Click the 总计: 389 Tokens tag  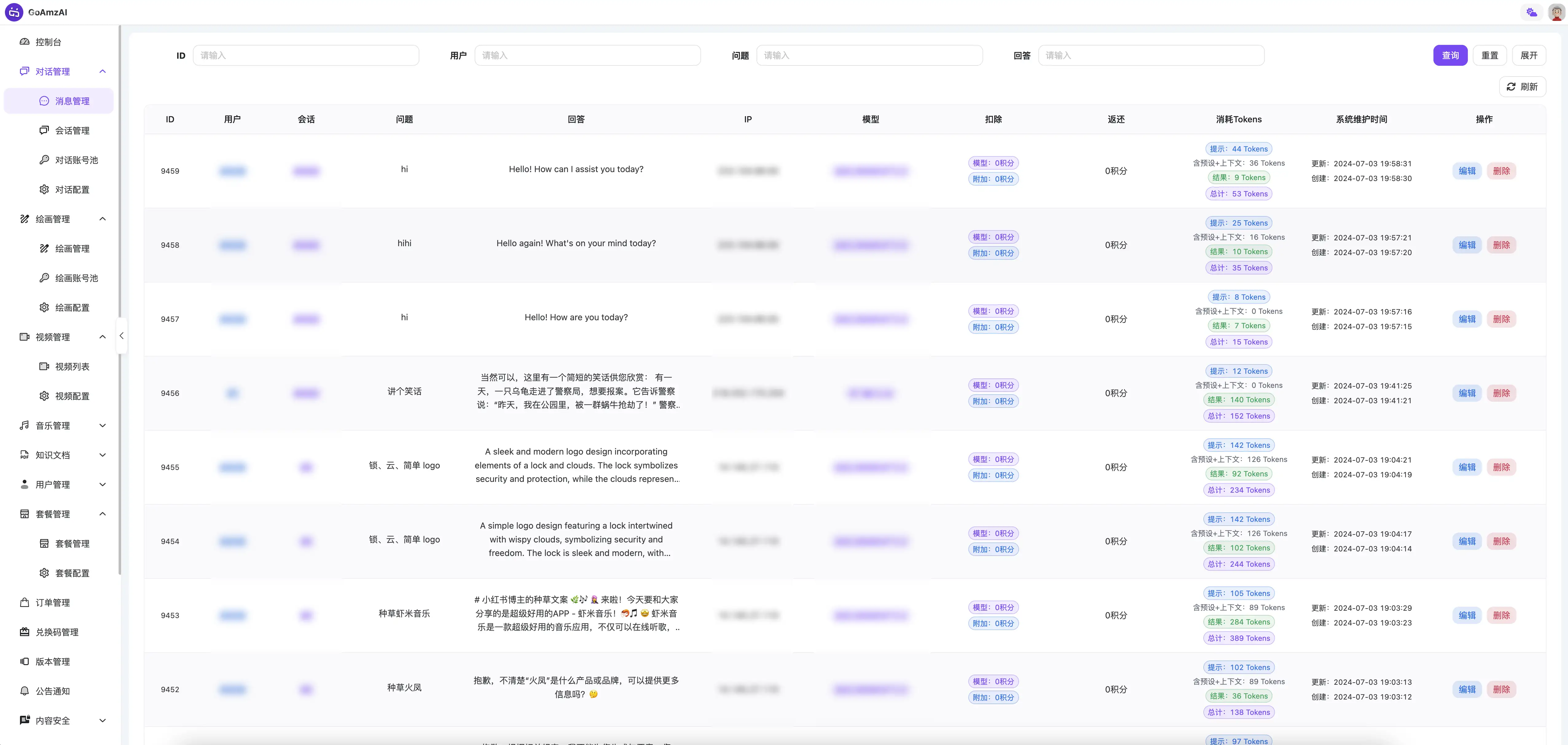click(x=1239, y=638)
